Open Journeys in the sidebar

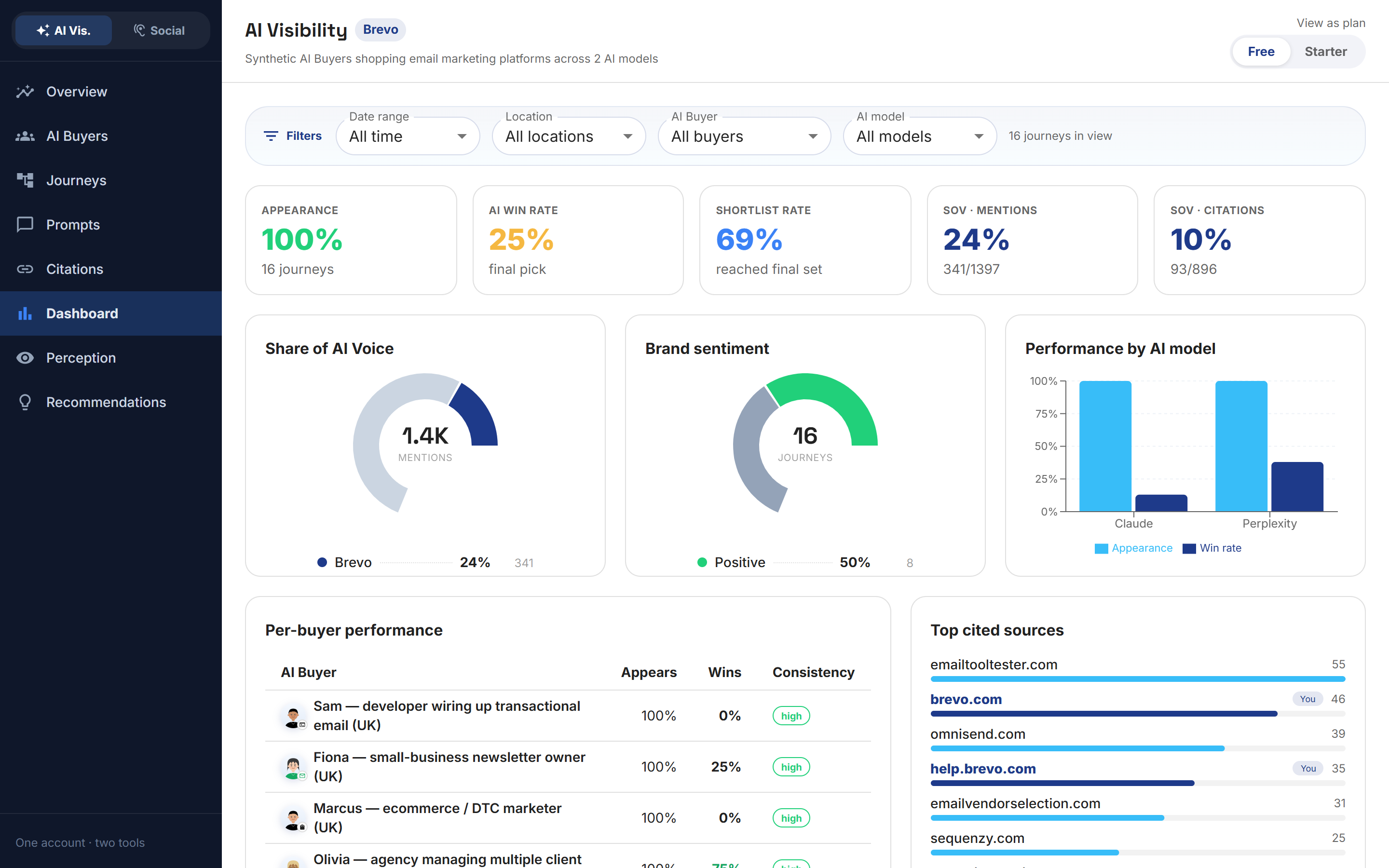tap(111, 180)
